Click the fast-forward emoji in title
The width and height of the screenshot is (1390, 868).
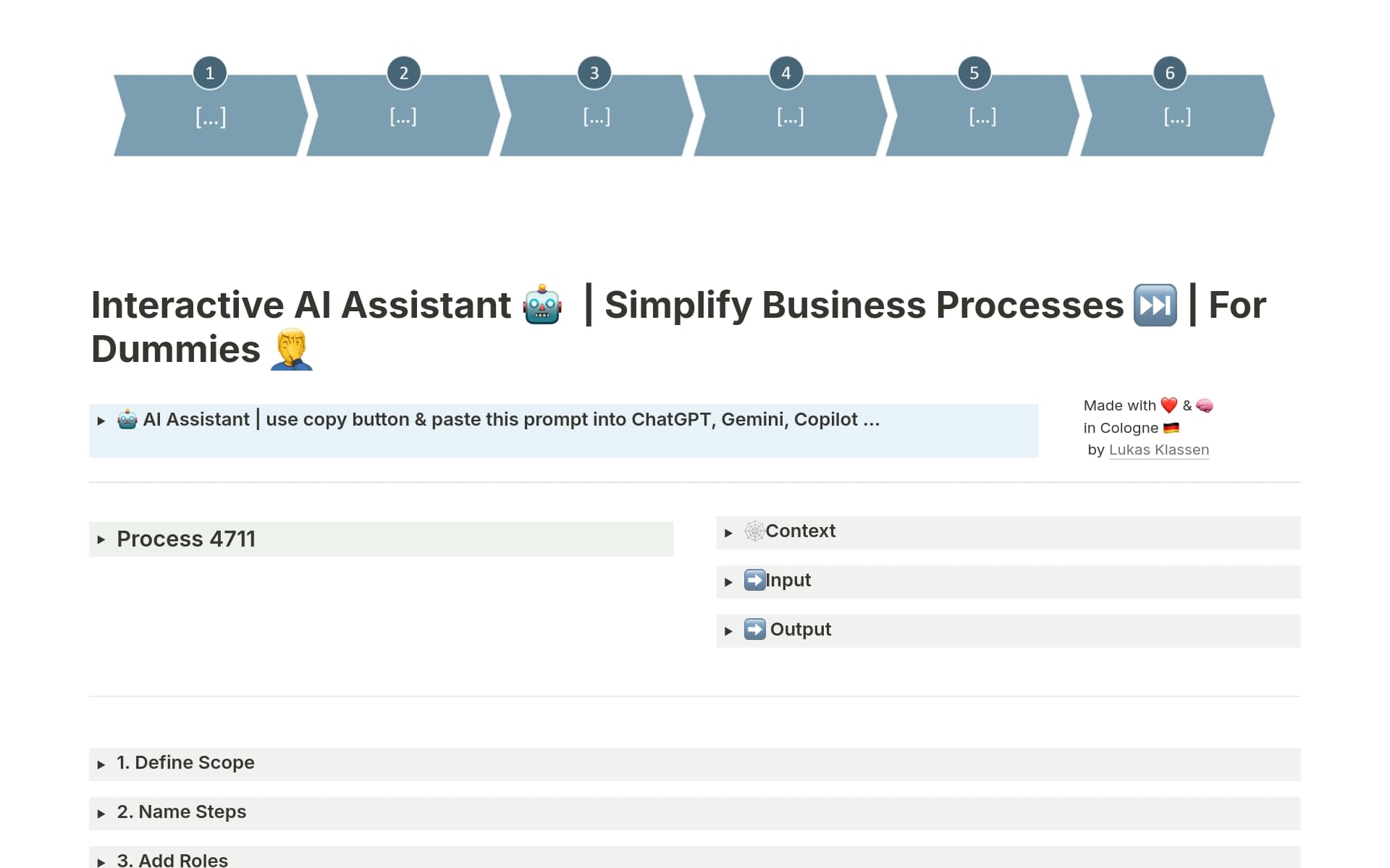(x=1155, y=306)
